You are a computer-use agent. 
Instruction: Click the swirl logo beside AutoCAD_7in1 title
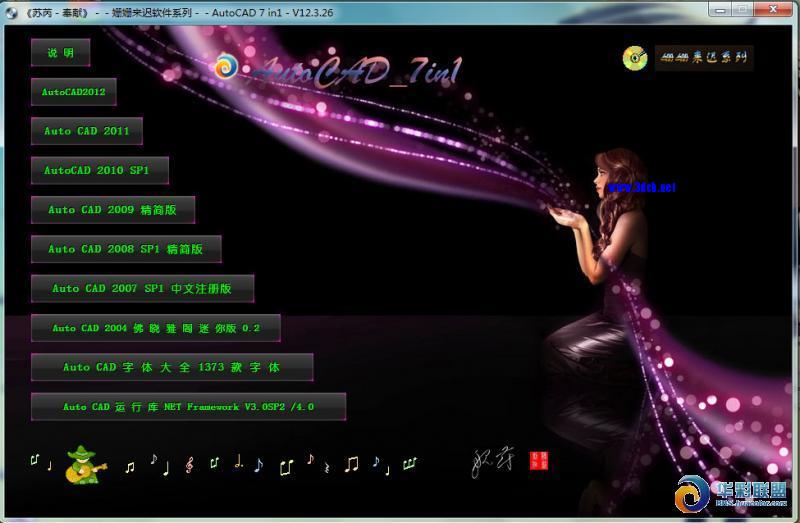pos(226,66)
